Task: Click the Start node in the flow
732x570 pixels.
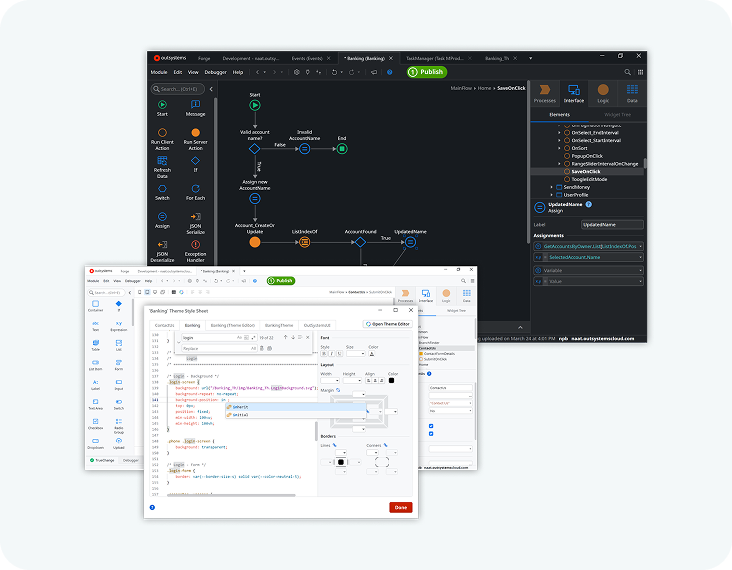Action: pyautogui.click(x=254, y=104)
